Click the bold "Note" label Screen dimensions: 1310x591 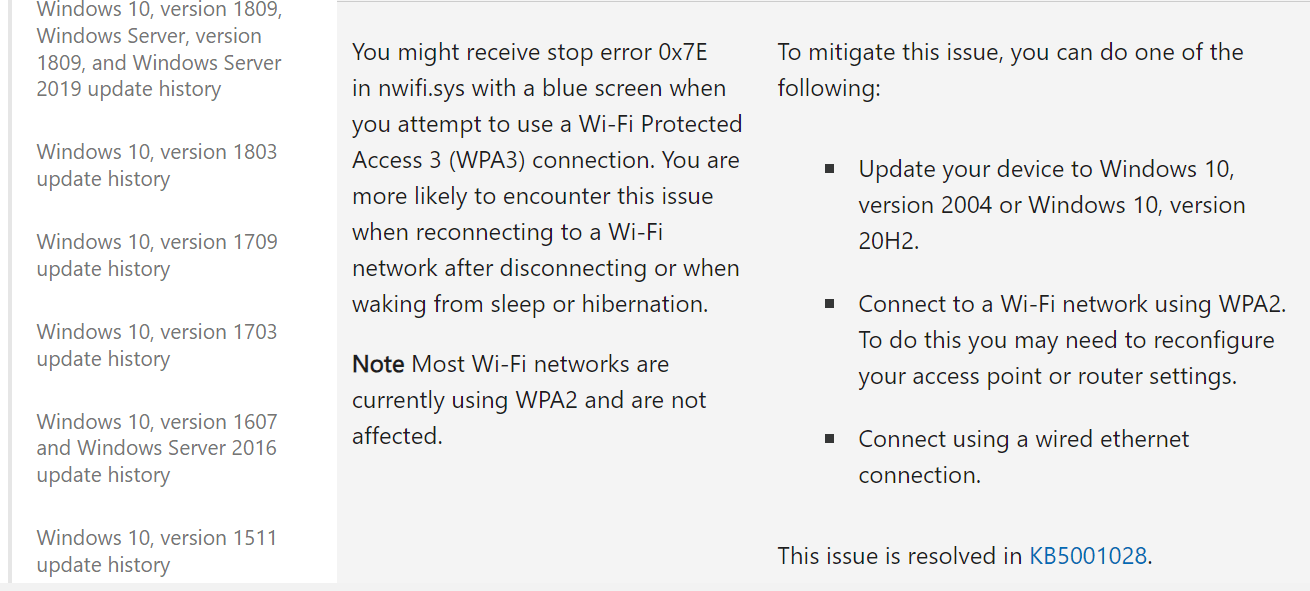tap(378, 364)
